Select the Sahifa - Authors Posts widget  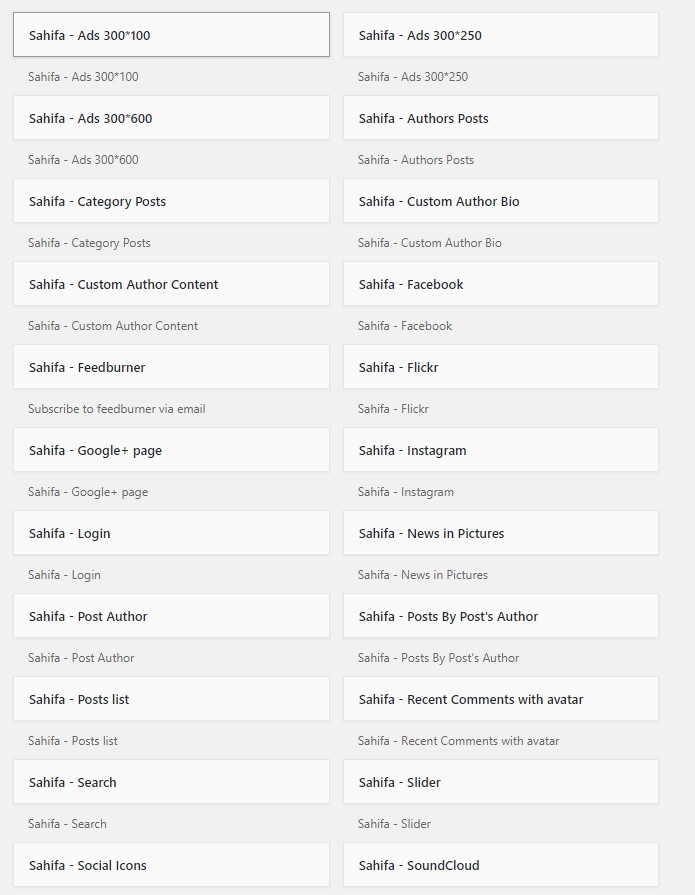tap(500, 118)
